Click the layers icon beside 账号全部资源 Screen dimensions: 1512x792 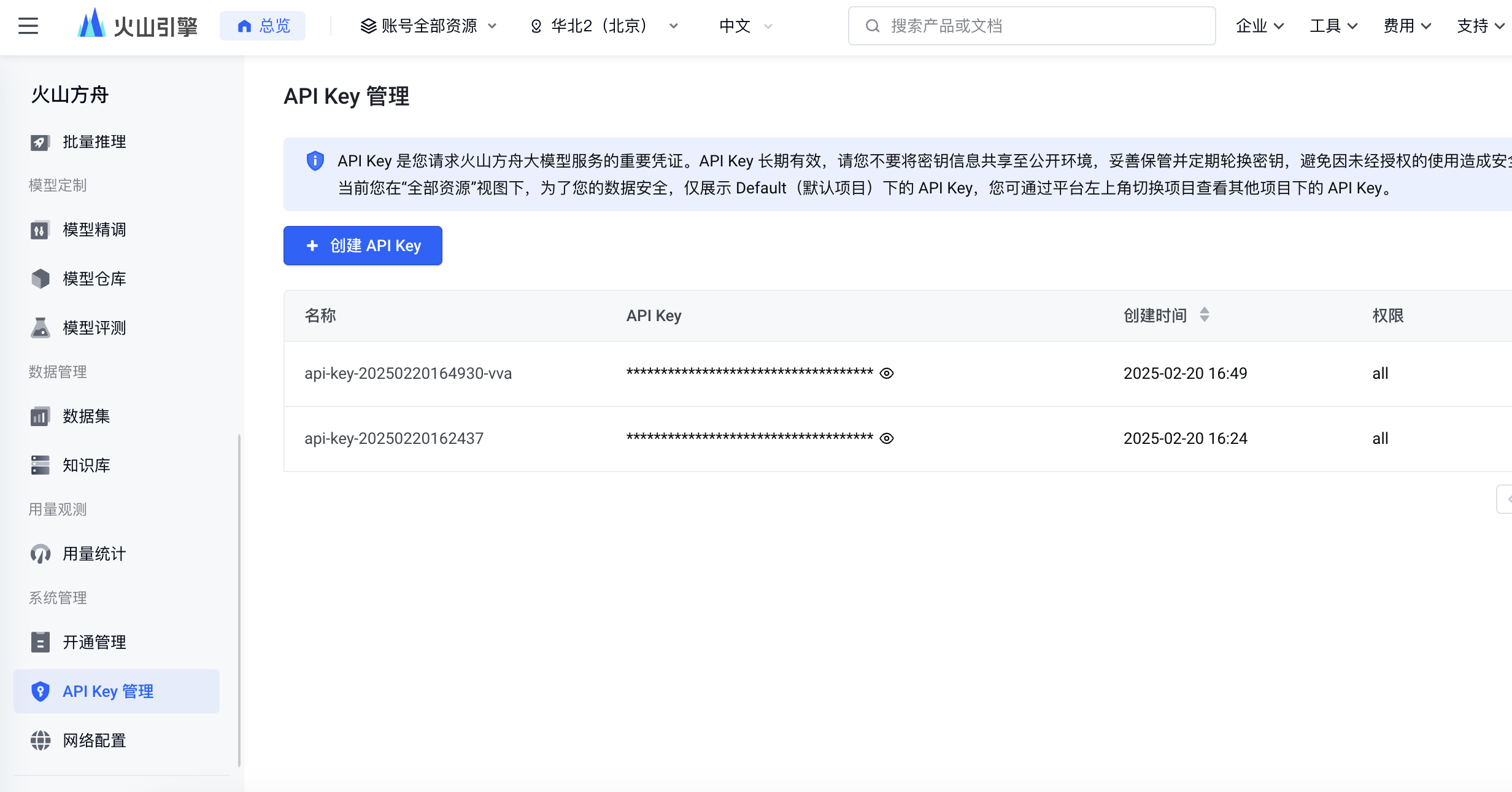(x=368, y=26)
